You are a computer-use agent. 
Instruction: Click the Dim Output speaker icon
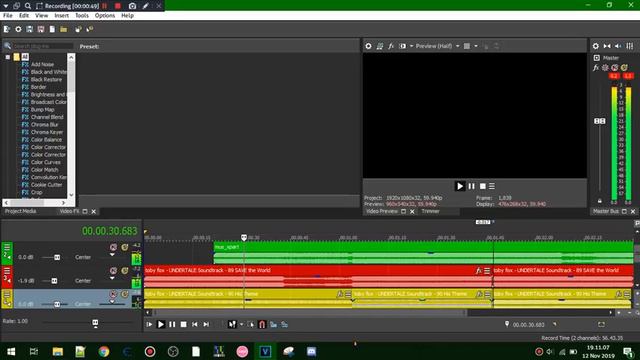pos(618,46)
